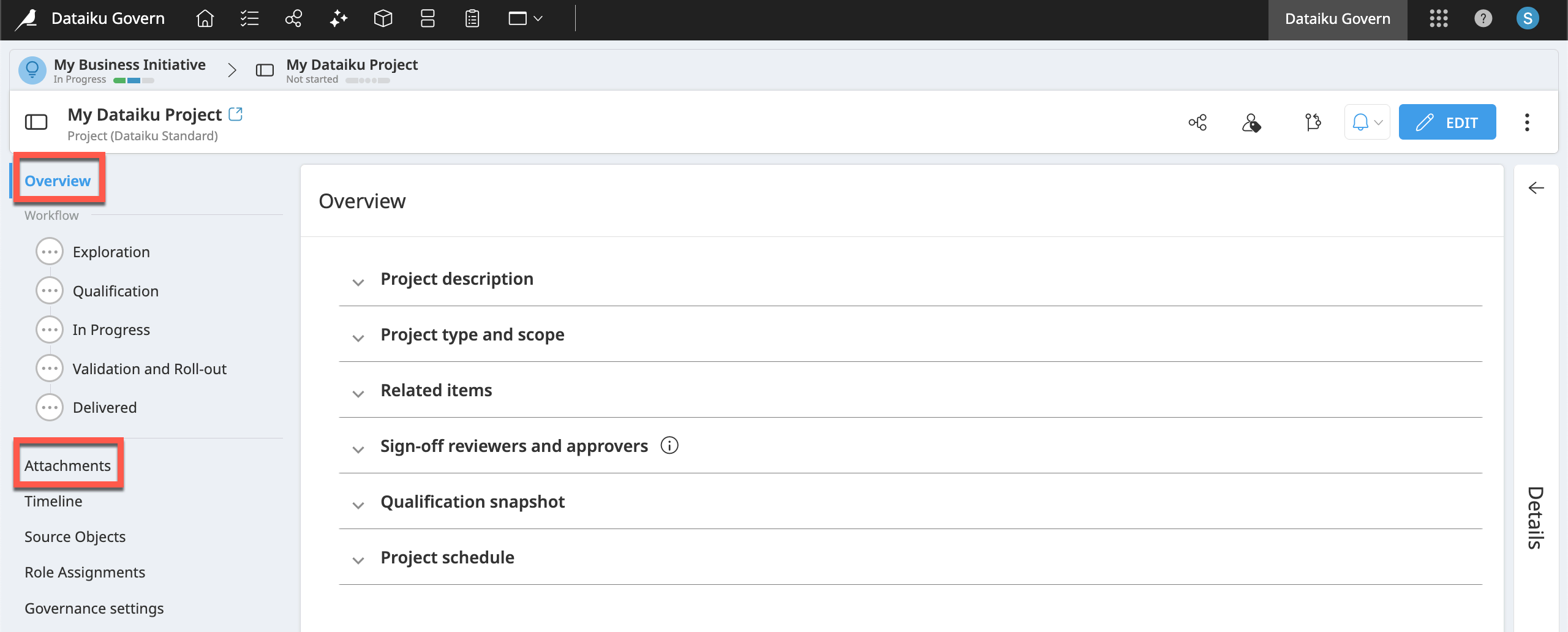
Task: Open the Timeline tab
Action: 53,501
